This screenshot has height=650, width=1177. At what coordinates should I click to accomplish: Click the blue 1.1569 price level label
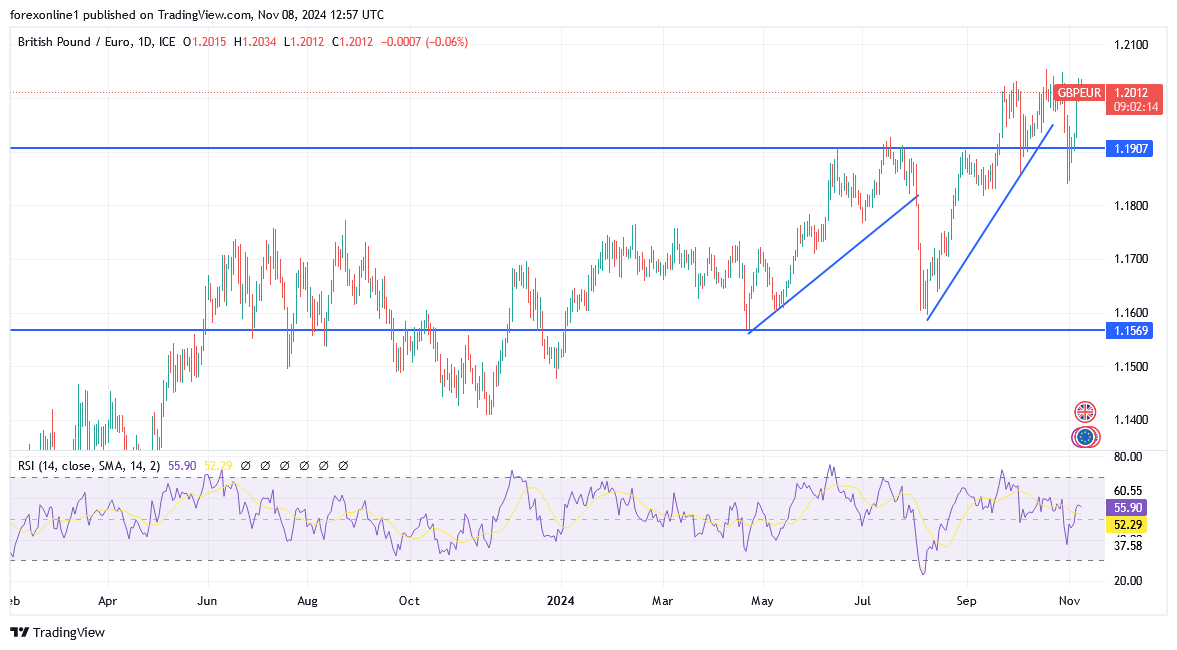1129,330
